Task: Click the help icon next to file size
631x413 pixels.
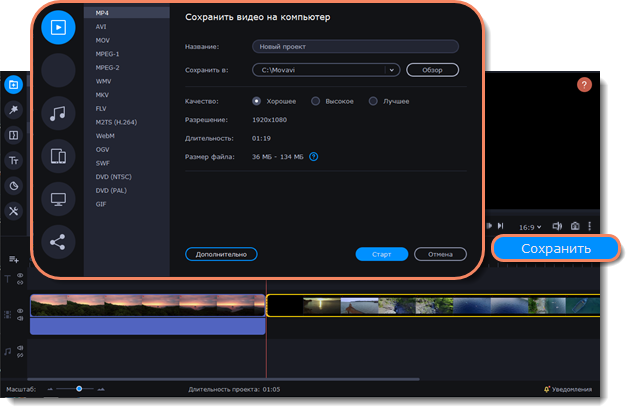Action: pos(313,157)
